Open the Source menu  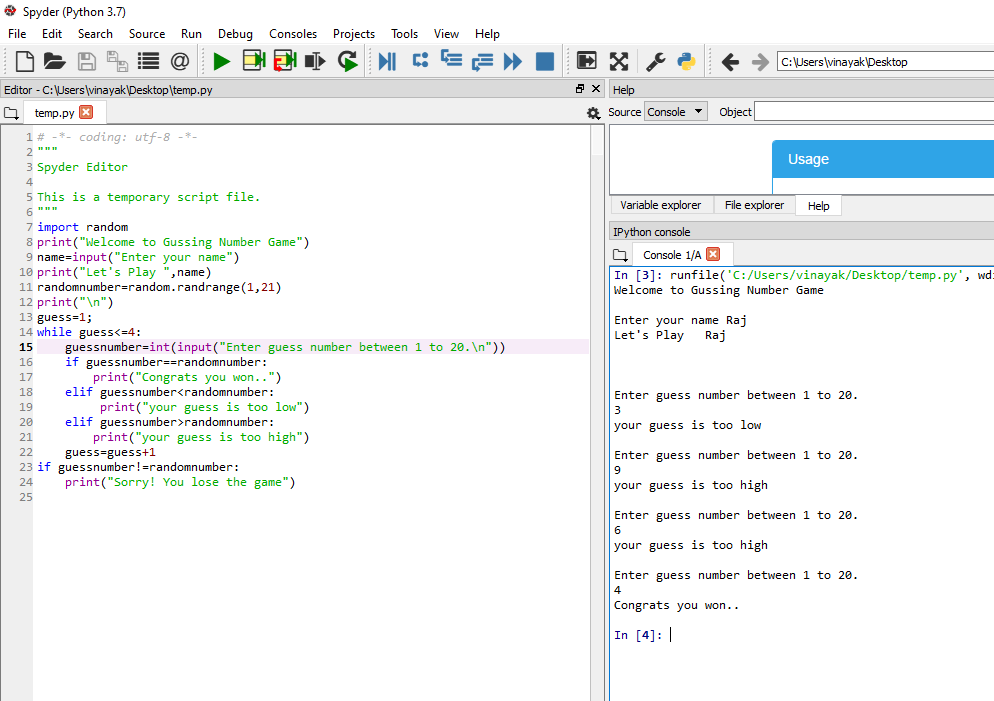147,34
